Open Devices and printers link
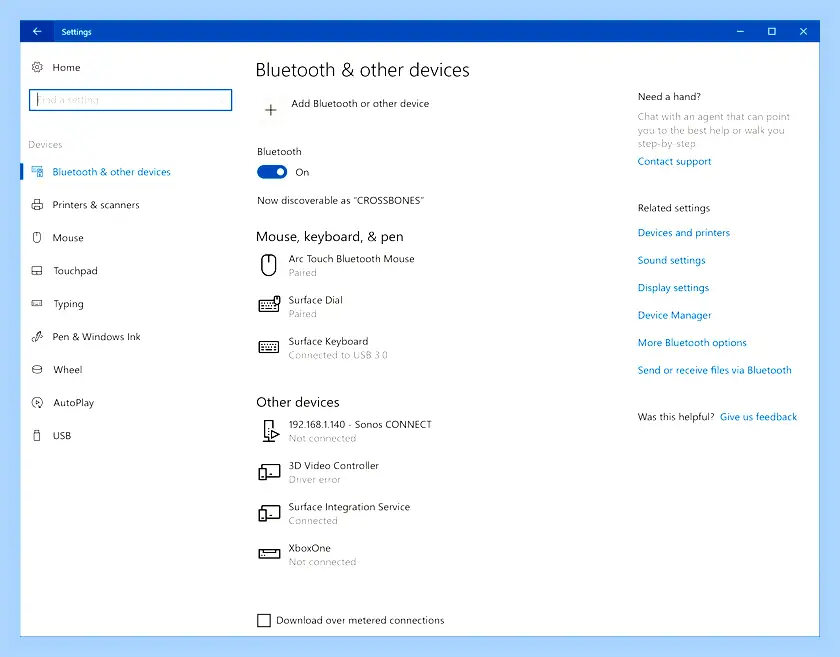This screenshot has width=840, height=657. tap(684, 233)
